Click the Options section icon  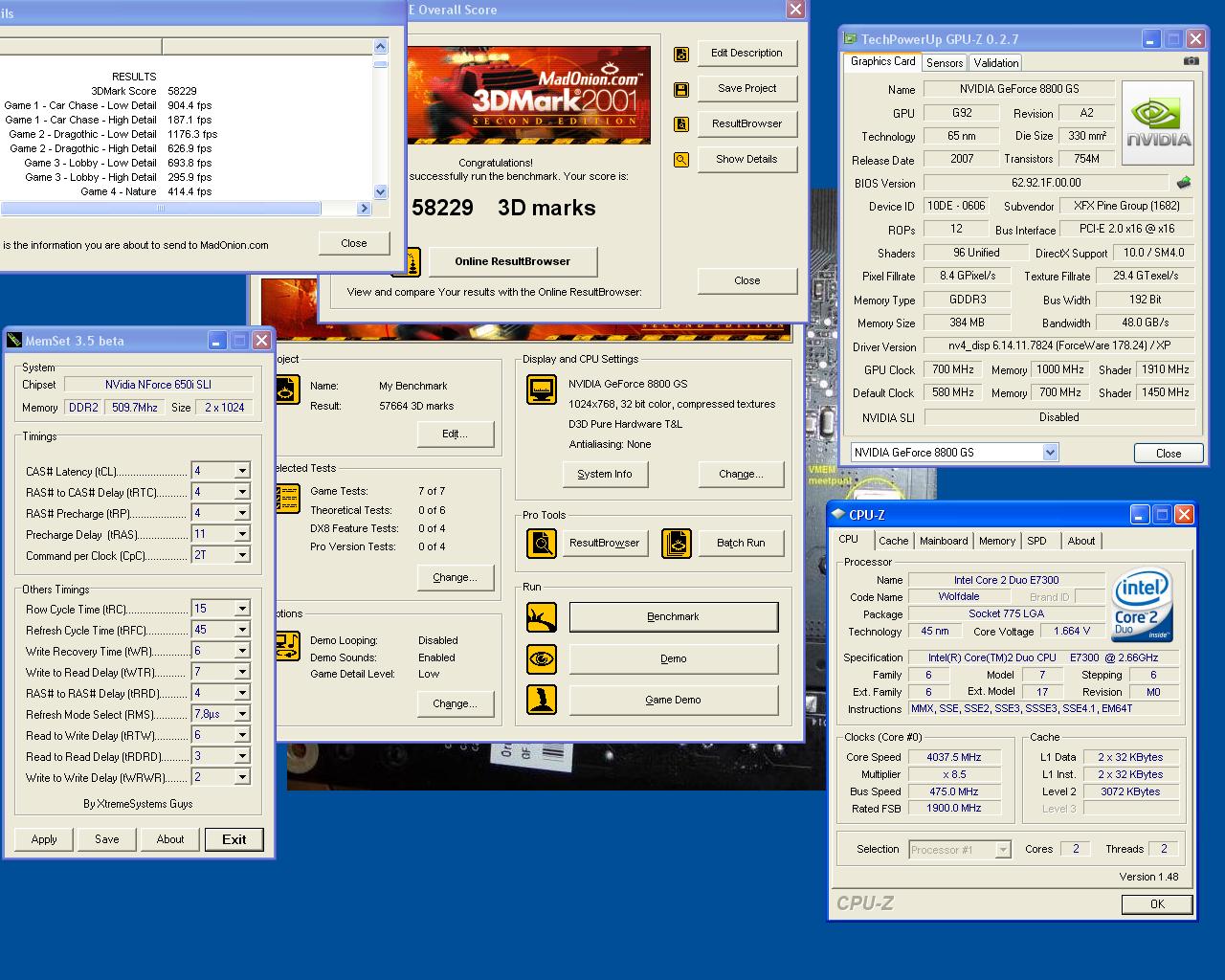coord(287,646)
